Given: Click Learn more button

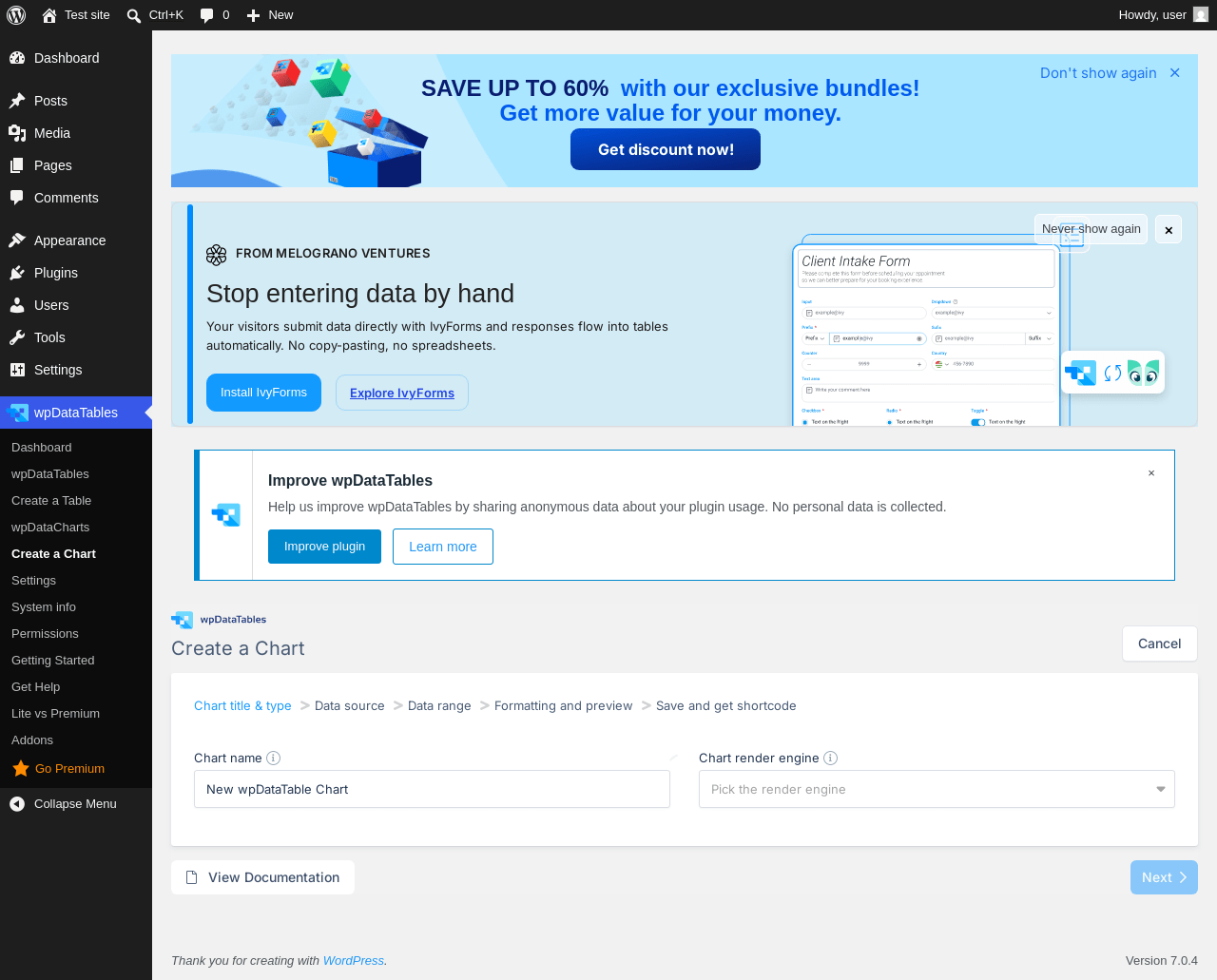Looking at the screenshot, I should click(443, 547).
